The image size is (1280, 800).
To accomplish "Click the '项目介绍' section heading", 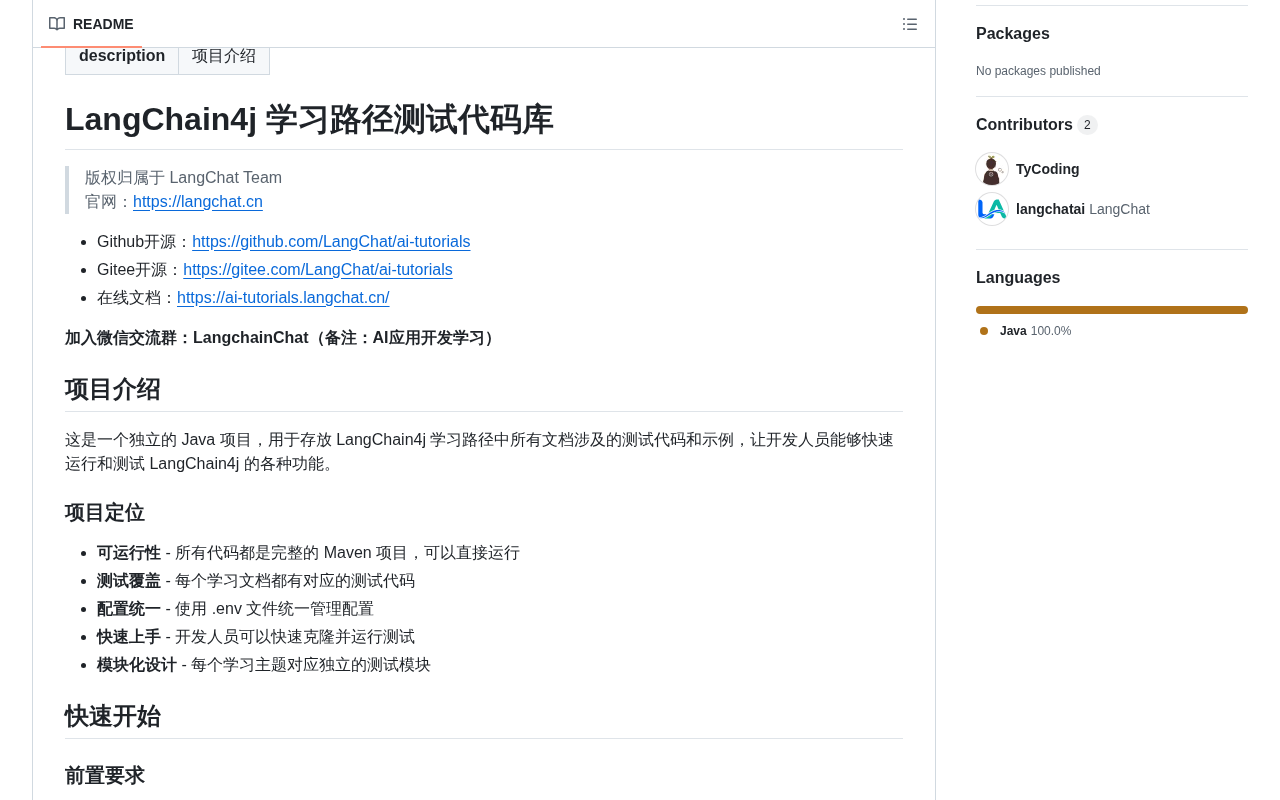I will click(x=113, y=389).
